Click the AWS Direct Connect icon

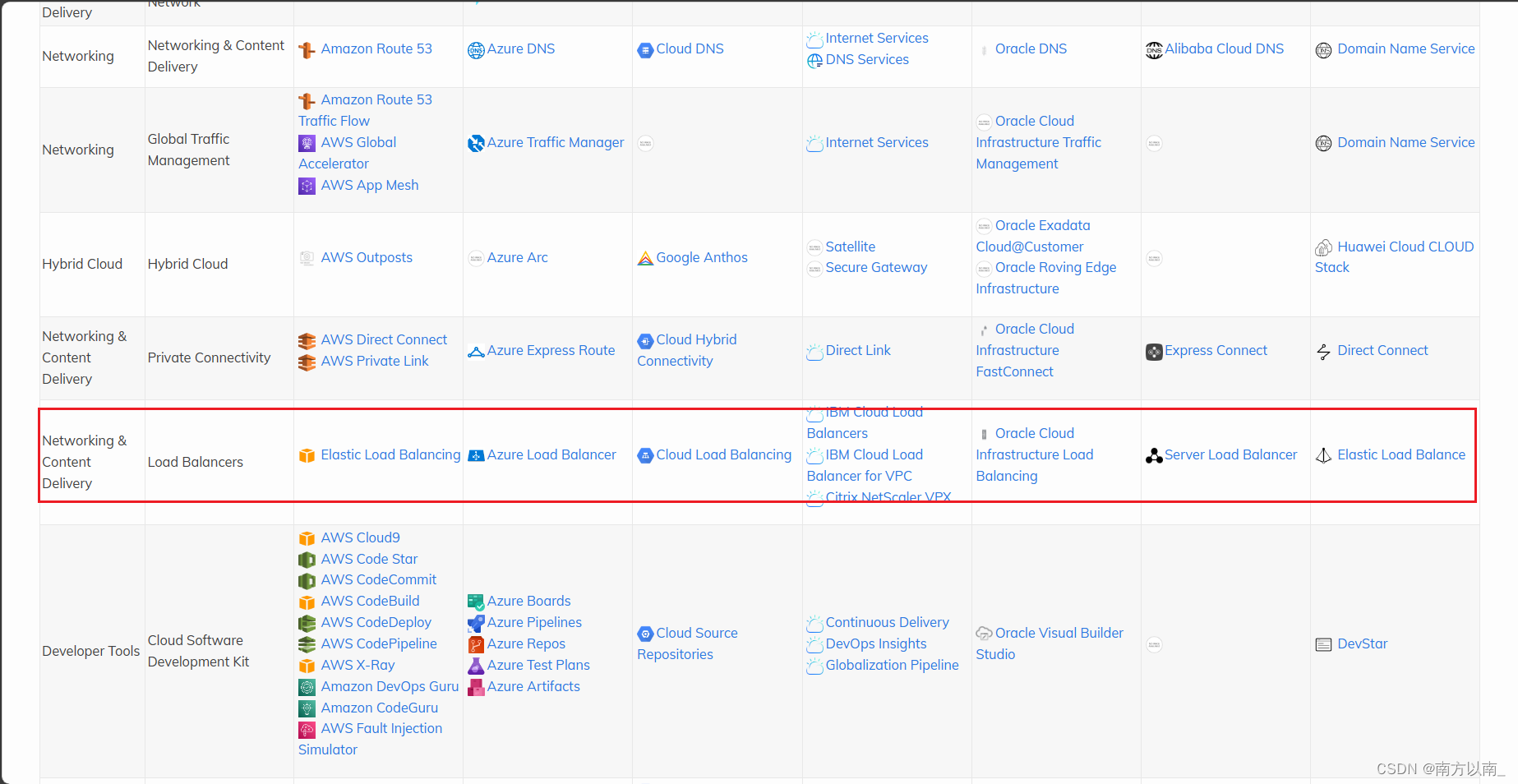pos(307,340)
